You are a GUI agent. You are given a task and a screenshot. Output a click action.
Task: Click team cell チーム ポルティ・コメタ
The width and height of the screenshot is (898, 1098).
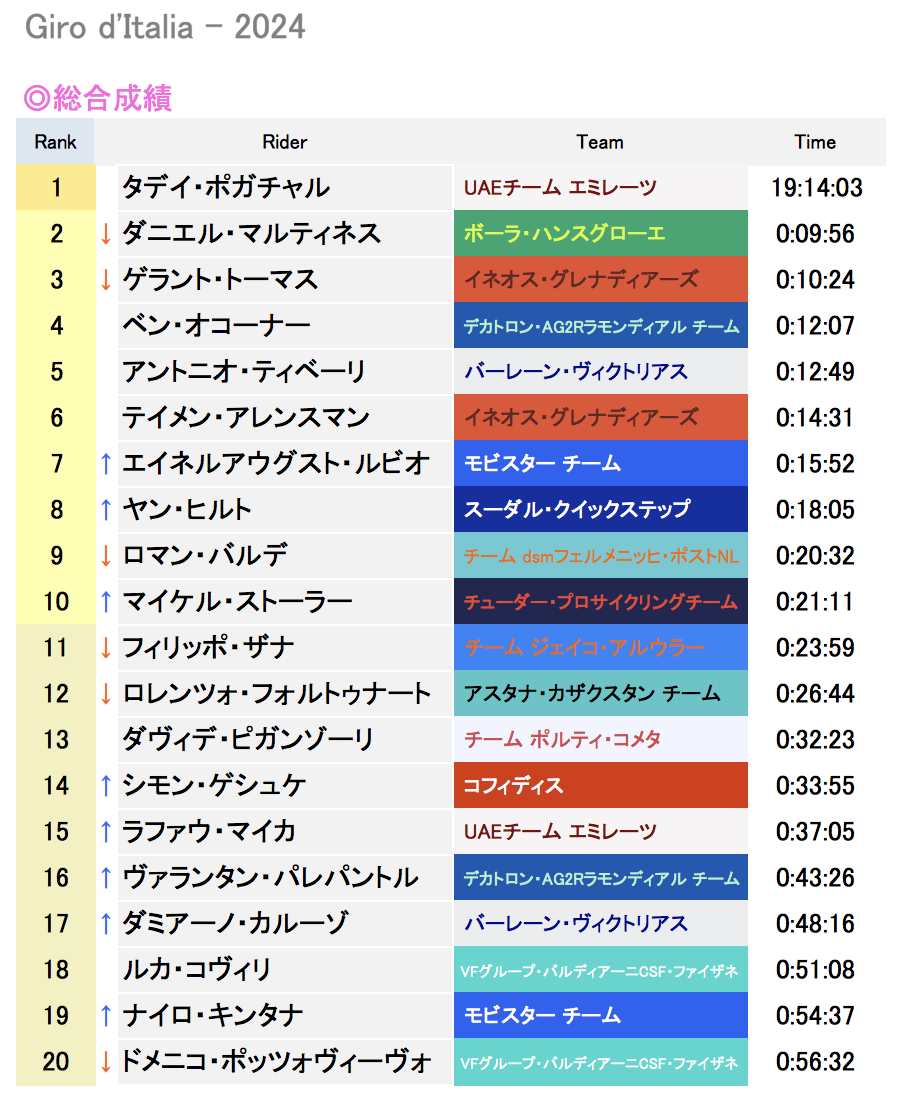tap(600, 739)
